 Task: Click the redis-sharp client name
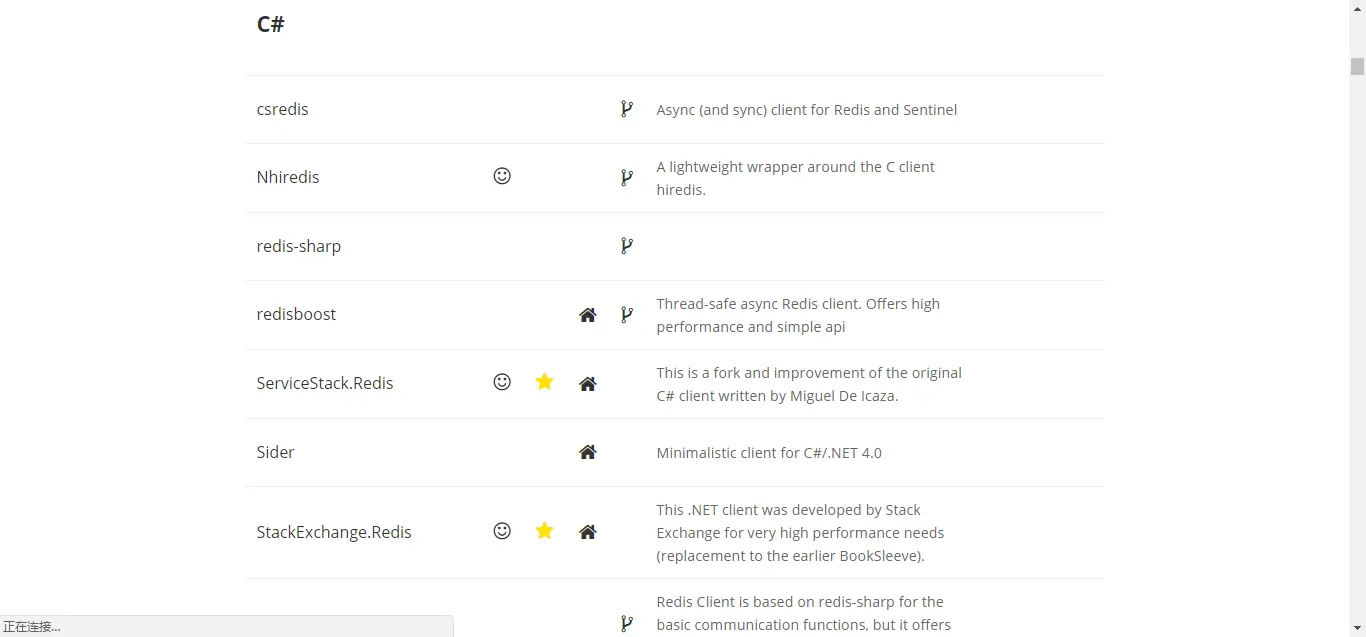click(x=298, y=246)
